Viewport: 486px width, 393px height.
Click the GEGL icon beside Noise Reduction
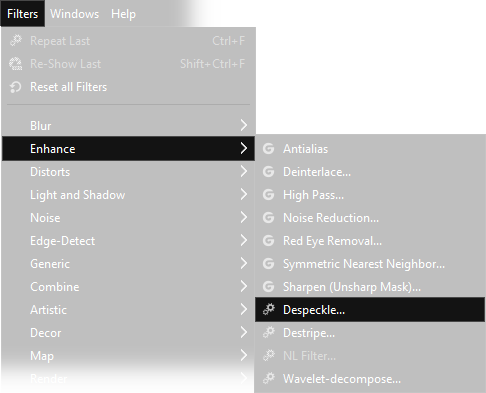tap(268, 218)
